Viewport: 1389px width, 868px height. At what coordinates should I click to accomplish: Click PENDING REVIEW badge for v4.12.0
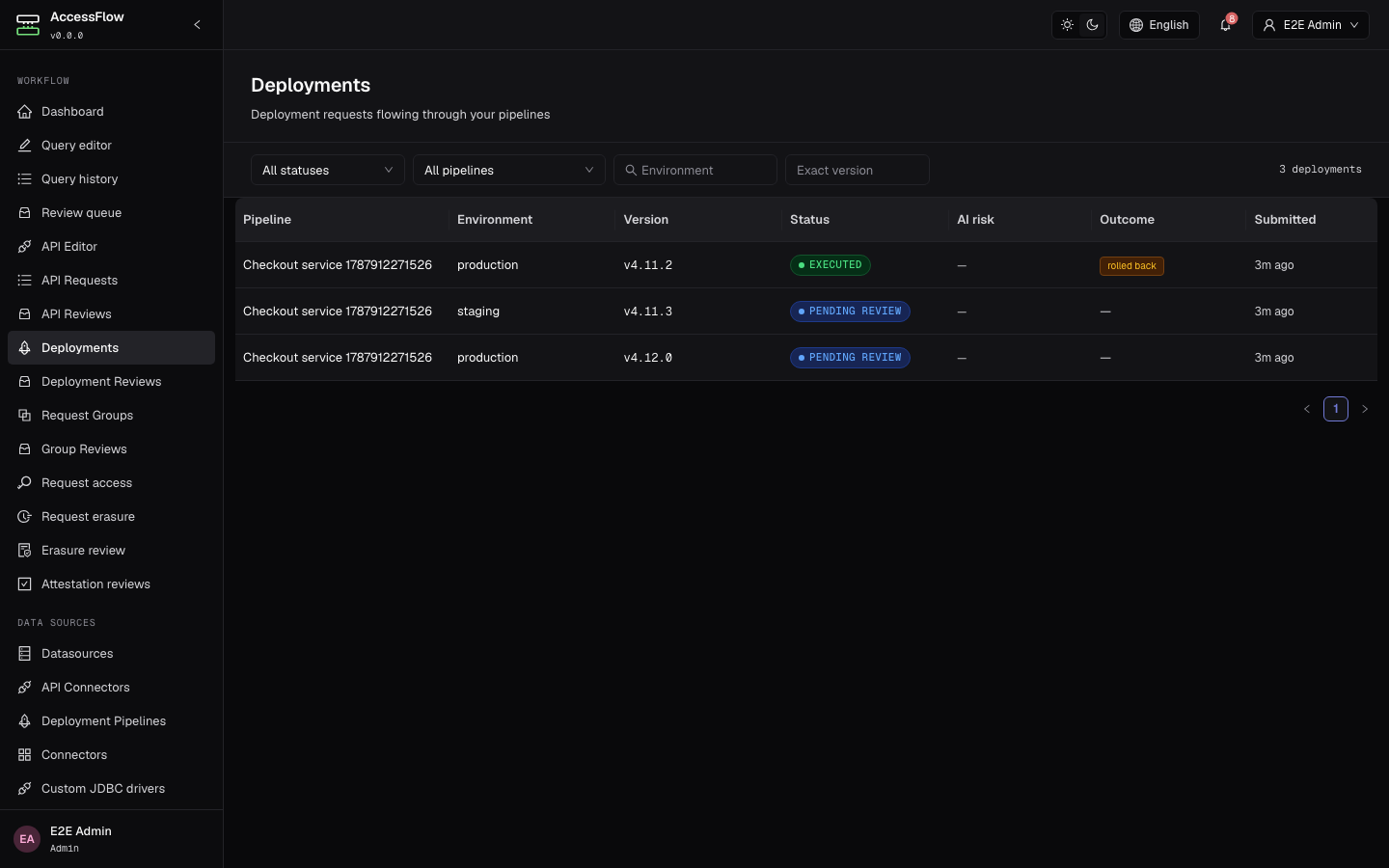pyautogui.click(x=850, y=358)
